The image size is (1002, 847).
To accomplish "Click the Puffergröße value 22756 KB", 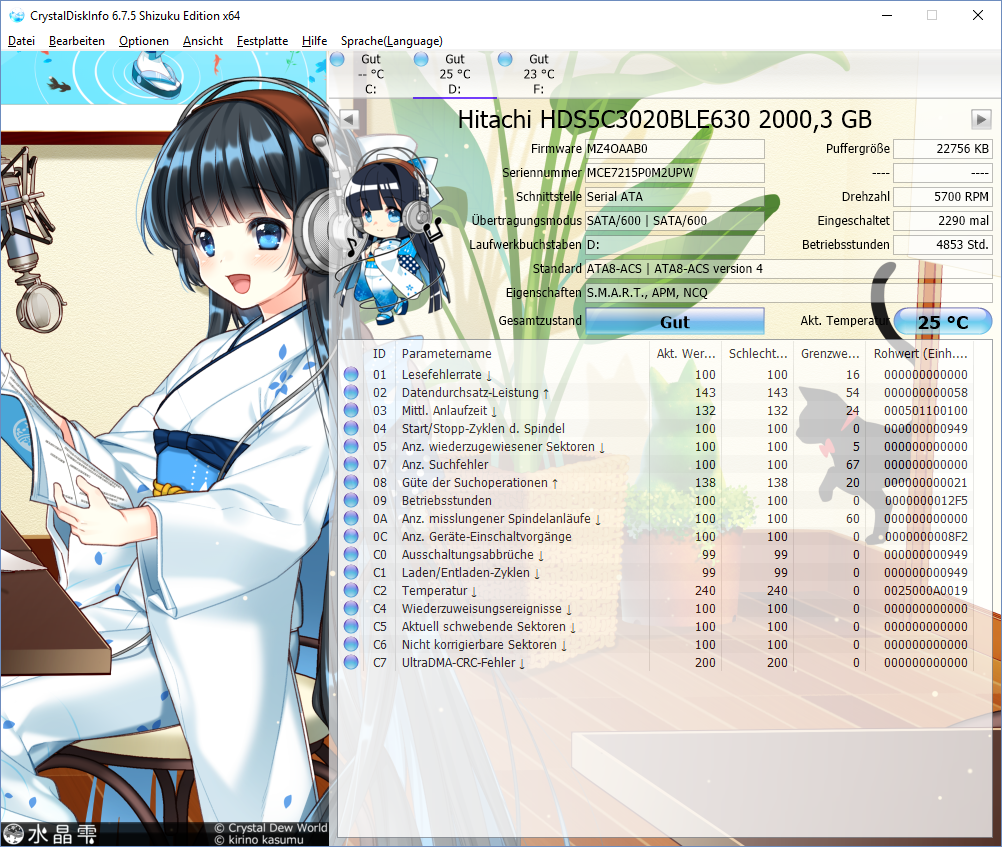I will point(943,149).
